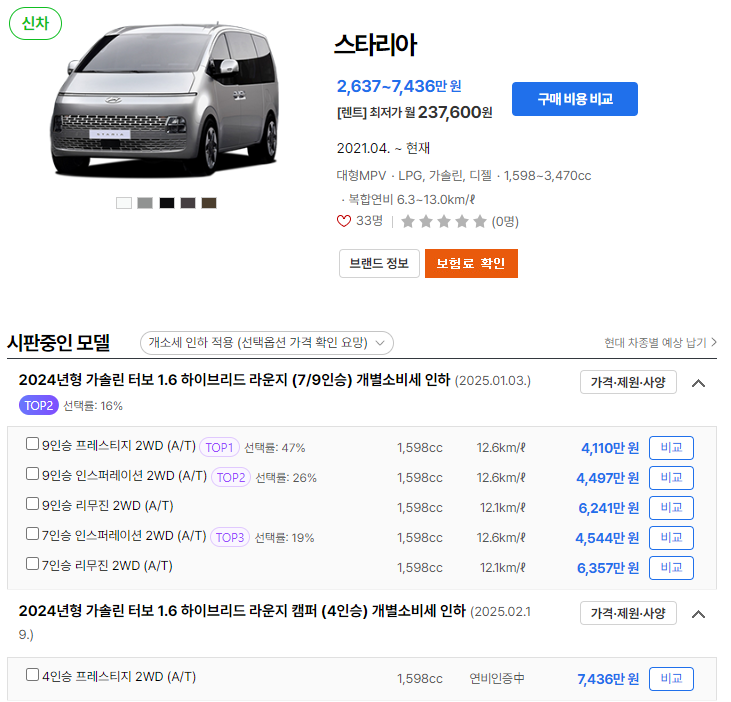Click the TOP1 badge on 9인승 프레스티지 row
The height and width of the screenshot is (702, 731).
(x=219, y=447)
